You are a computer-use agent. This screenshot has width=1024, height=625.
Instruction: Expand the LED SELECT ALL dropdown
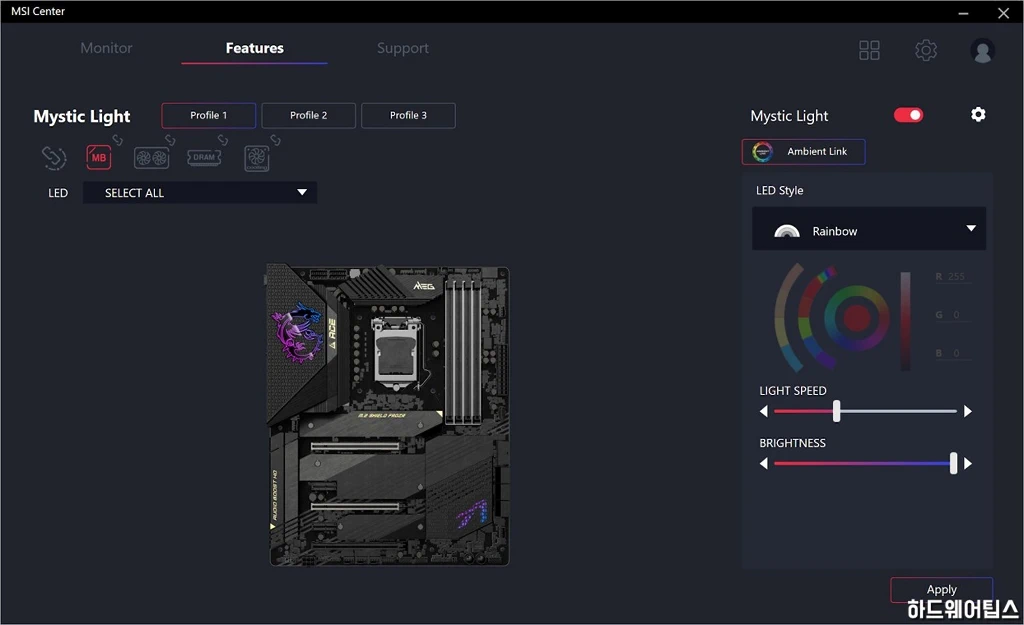(x=200, y=193)
